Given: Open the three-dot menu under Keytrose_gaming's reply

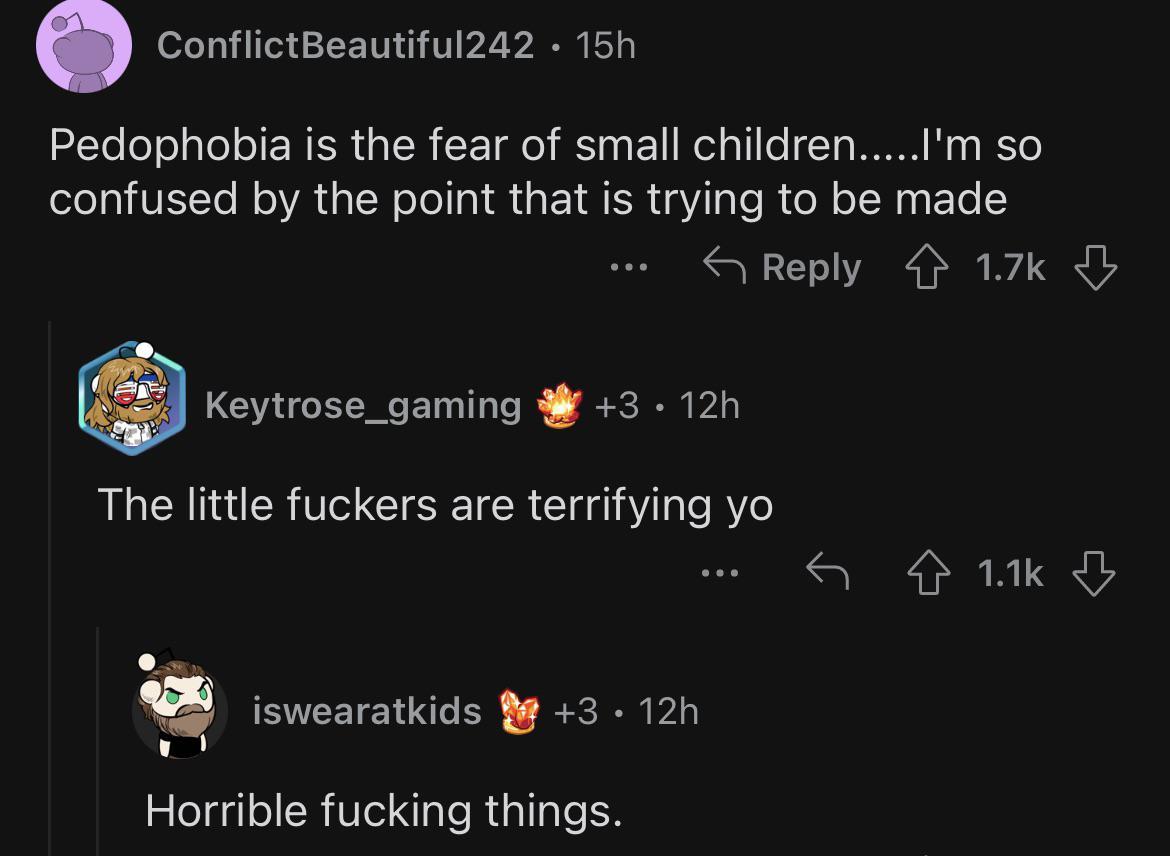Looking at the screenshot, I should 721,570.
